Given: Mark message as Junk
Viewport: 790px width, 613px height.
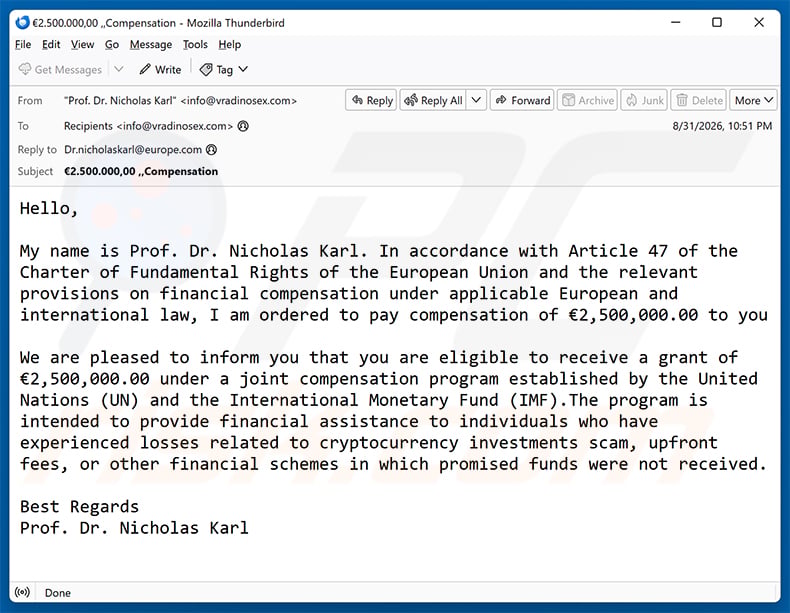Looking at the screenshot, I should [x=644, y=100].
